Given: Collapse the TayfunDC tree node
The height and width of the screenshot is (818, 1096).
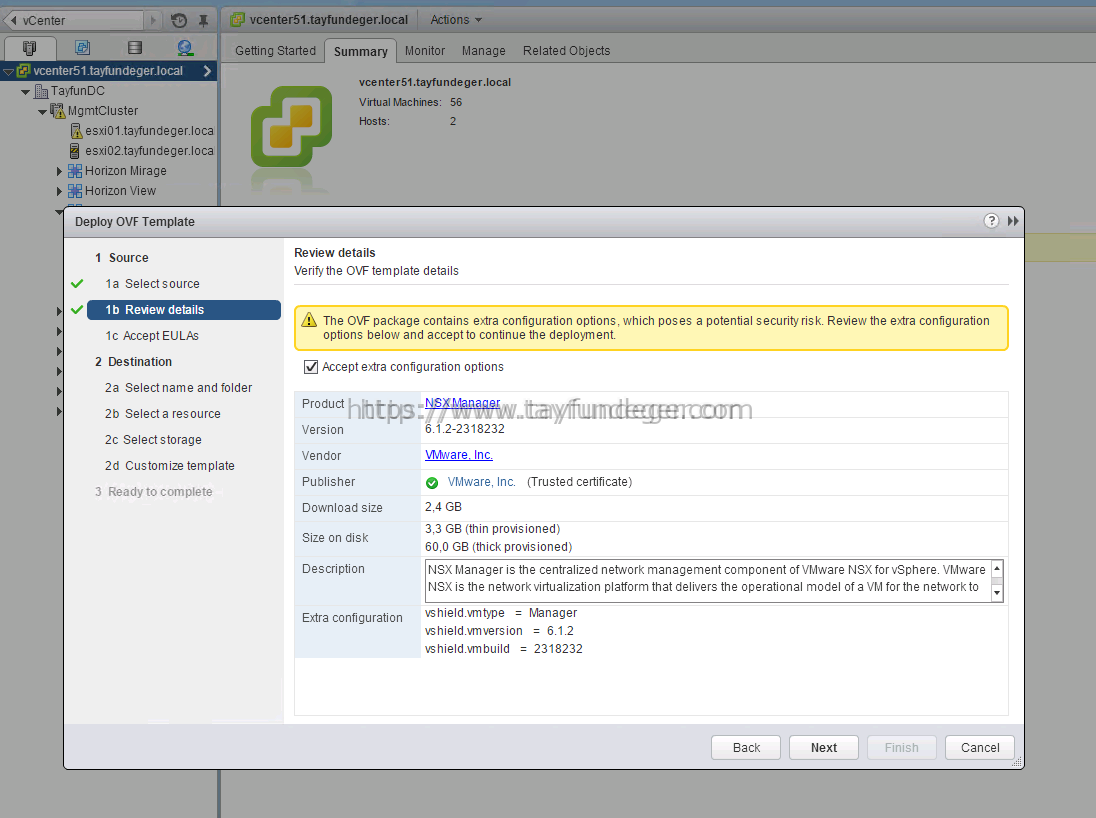Looking at the screenshot, I should pyautogui.click(x=25, y=92).
